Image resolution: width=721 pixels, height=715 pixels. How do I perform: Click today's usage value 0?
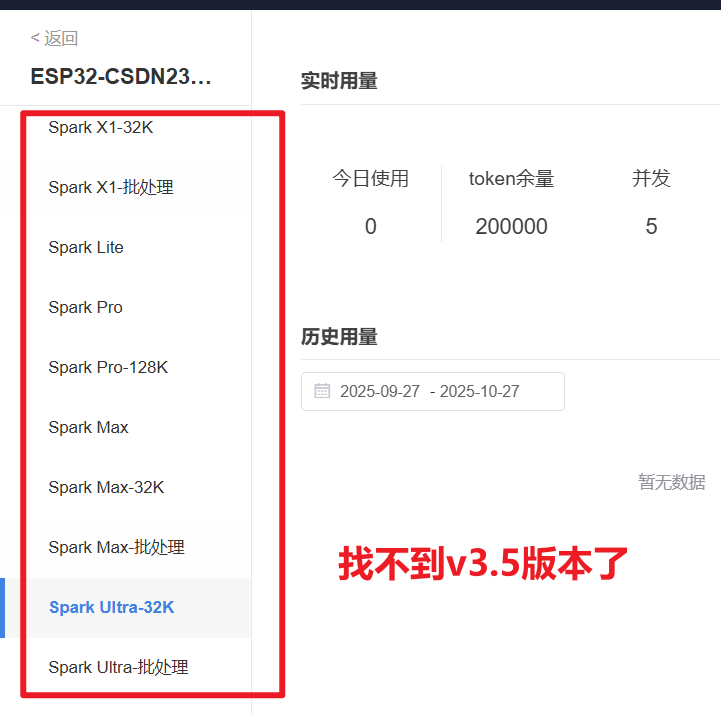(x=371, y=226)
